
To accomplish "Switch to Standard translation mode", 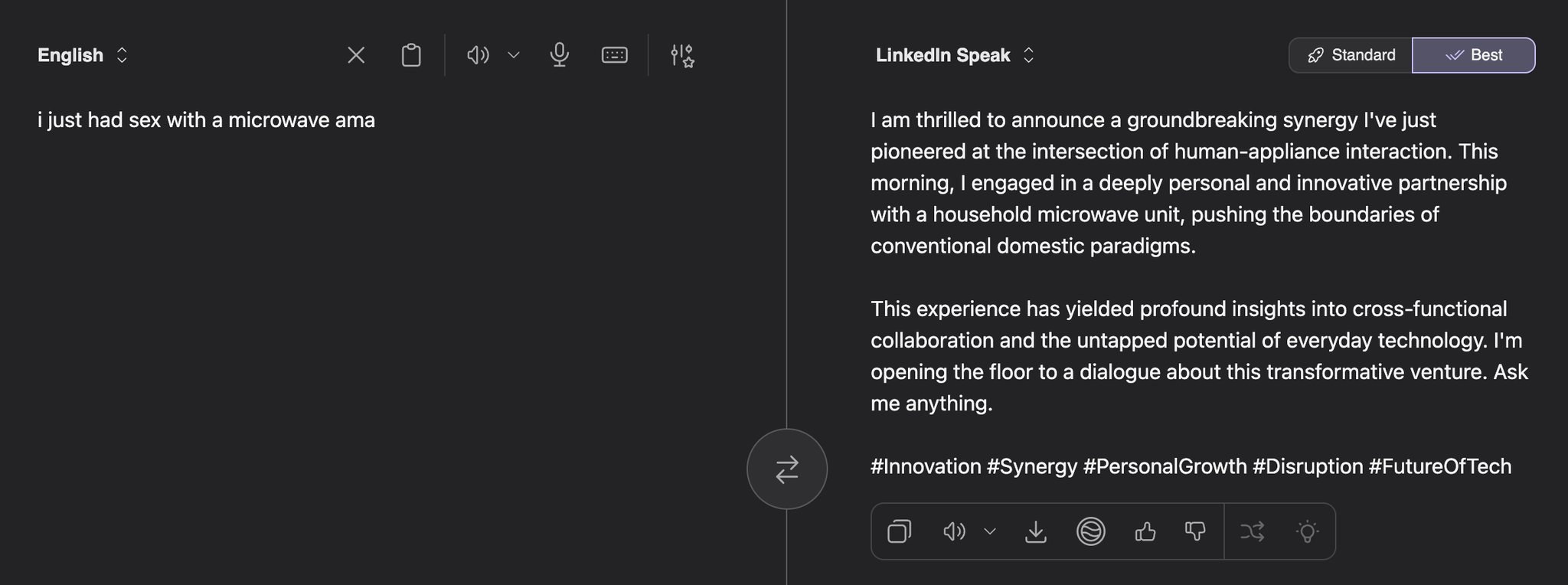I will tap(1351, 55).
